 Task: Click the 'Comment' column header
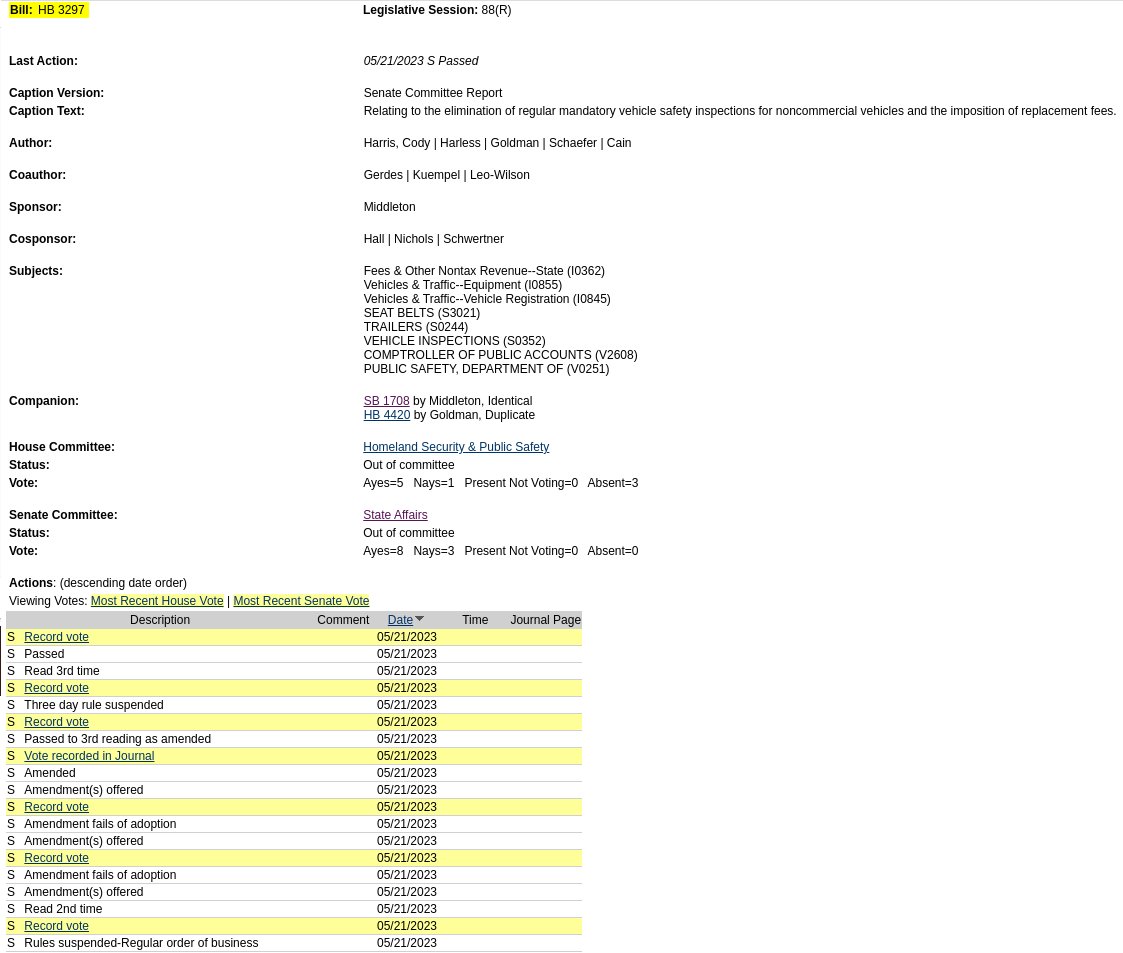(343, 620)
